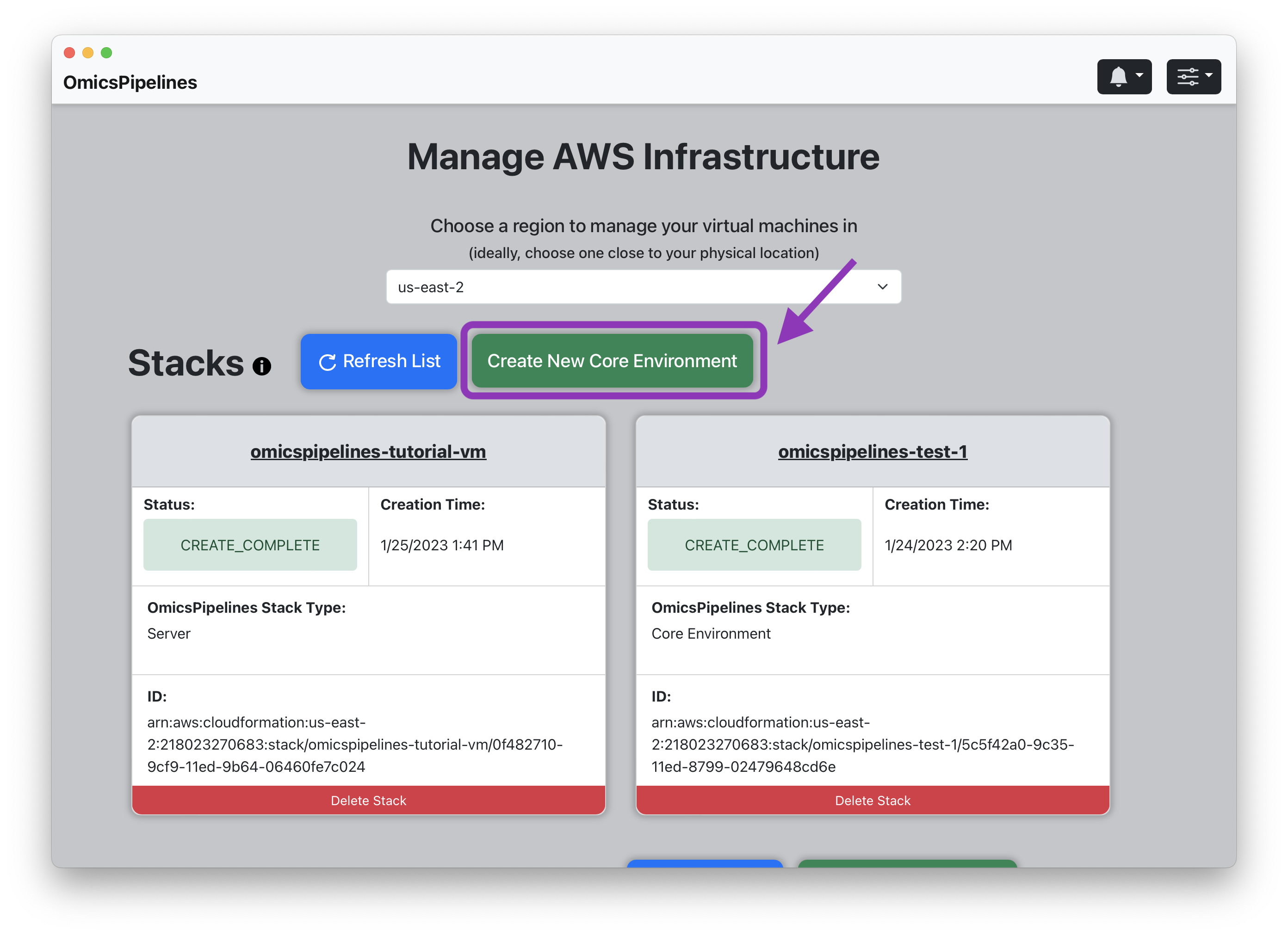Image resolution: width=1288 pixels, height=936 pixels.
Task: Click the Core Environment stack type value
Action: pos(711,634)
